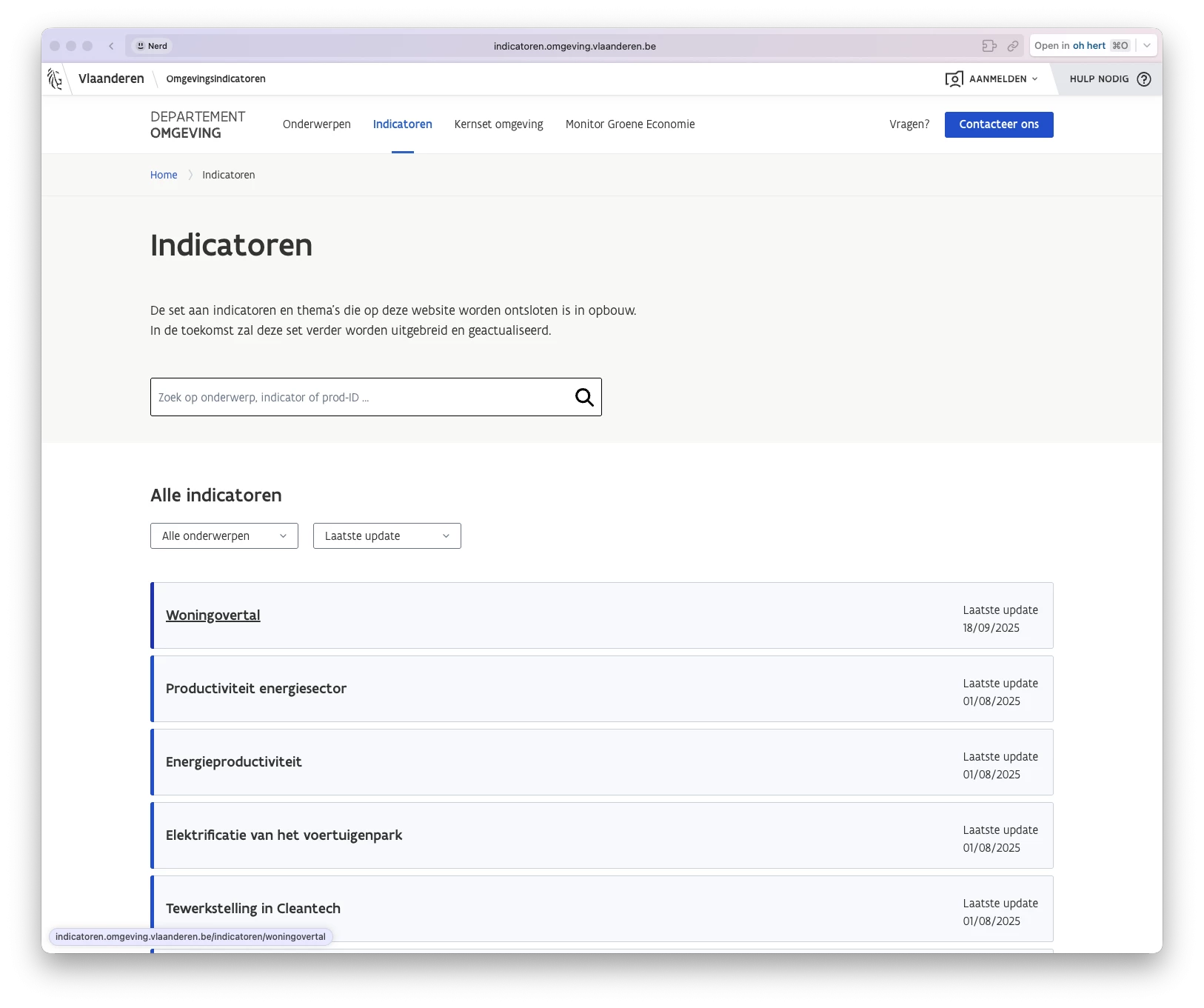Open the Woningovertal indicator link

[x=213, y=615]
